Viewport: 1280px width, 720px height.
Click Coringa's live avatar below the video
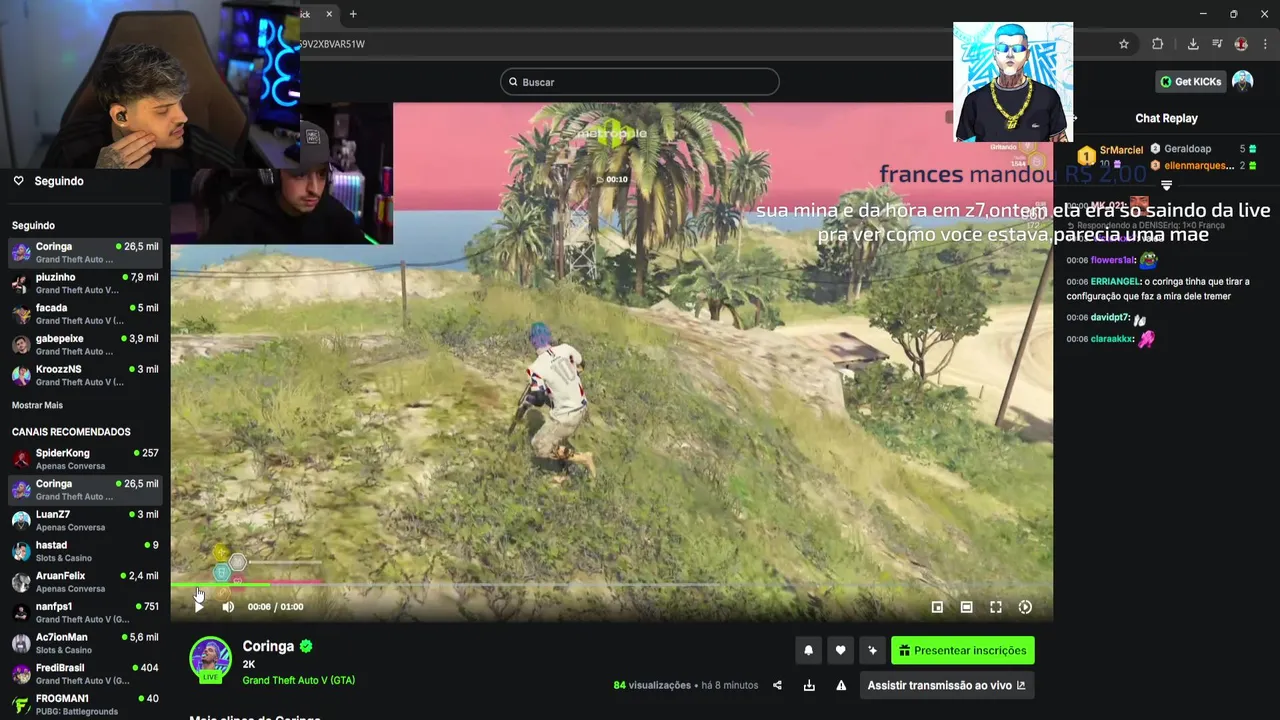pyautogui.click(x=210, y=659)
